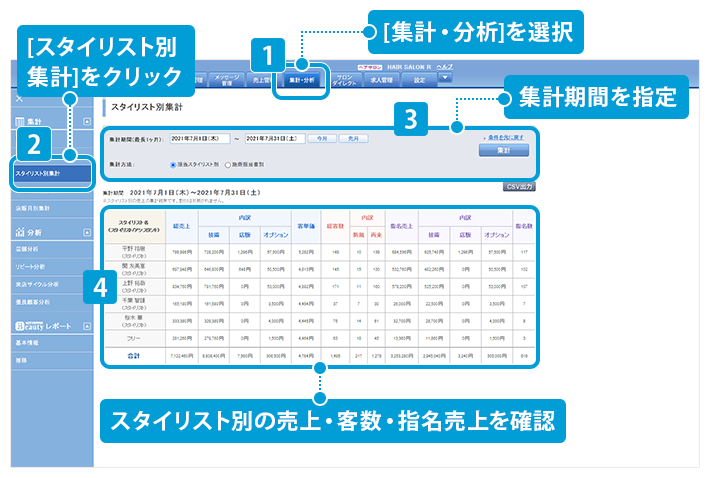Open the サロンダイレクト tab

coord(343,78)
